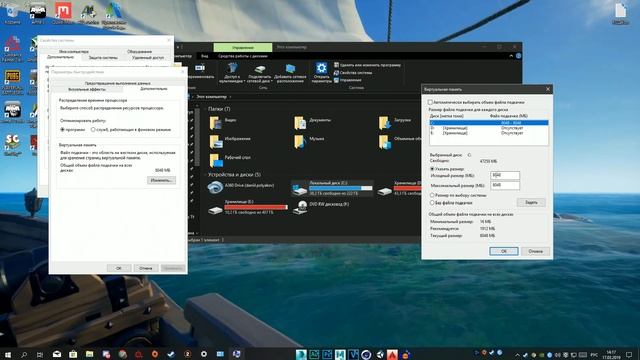Click the maximum size (МБ) input field
Viewport: 640px width, 360px height.
tap(505, 185)
